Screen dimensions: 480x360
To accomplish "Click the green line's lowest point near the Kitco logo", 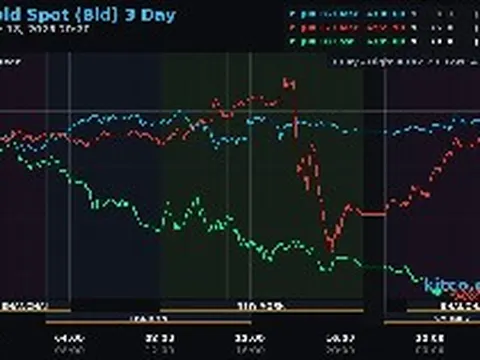I will point(437,293).
